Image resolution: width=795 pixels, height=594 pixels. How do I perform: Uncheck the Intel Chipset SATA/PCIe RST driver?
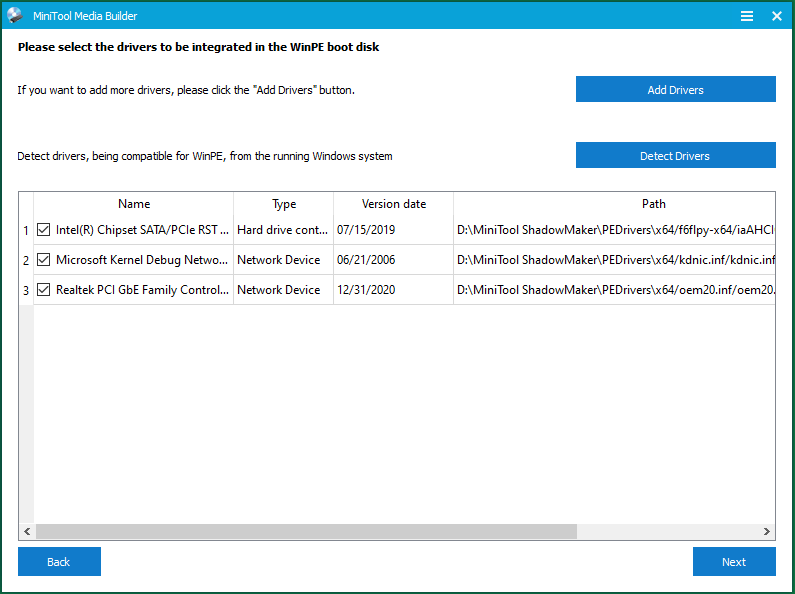43,230
